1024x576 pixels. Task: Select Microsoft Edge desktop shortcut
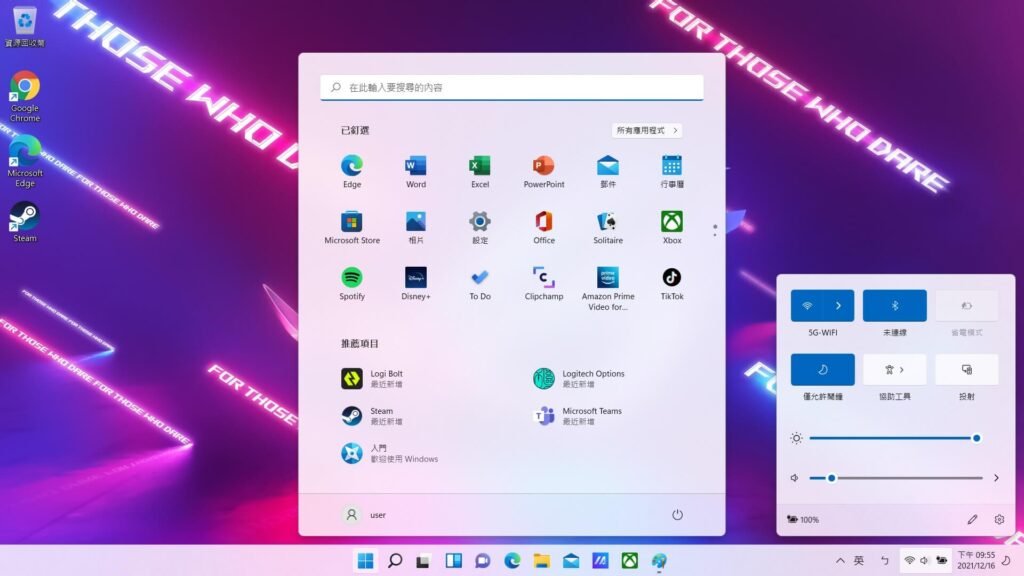24,161
